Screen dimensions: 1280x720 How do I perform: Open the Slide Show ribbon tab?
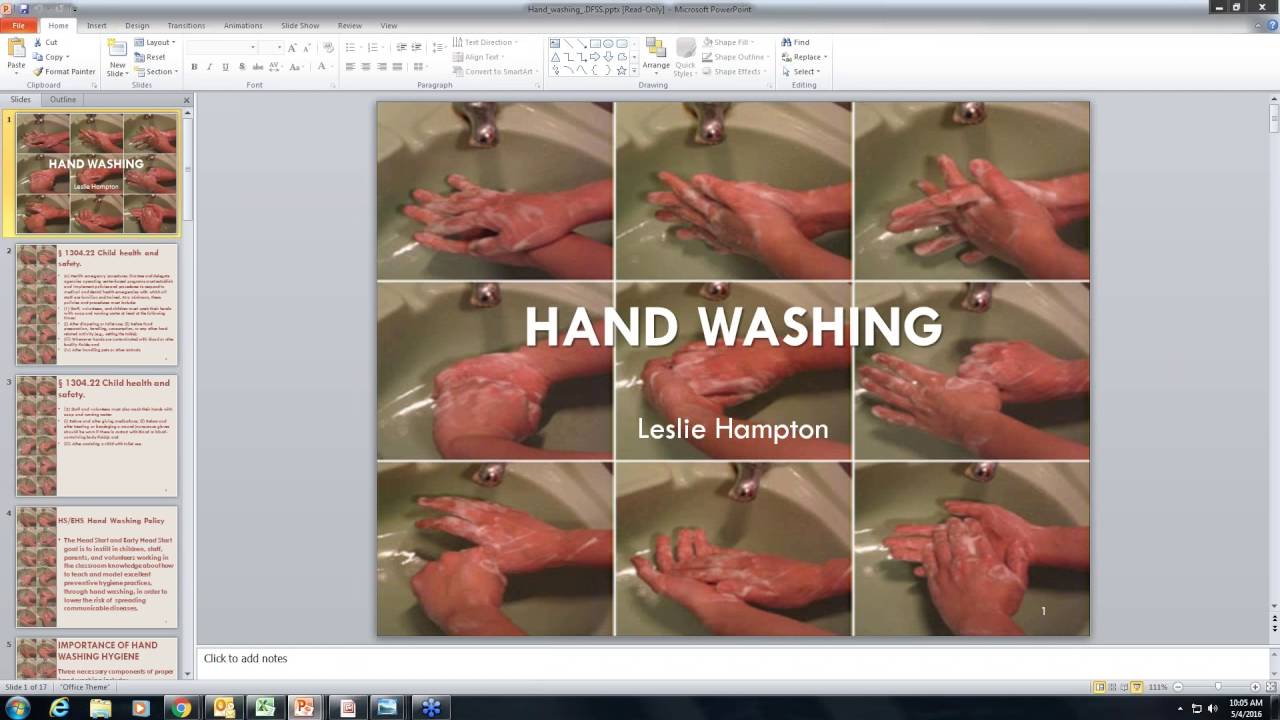301,25
